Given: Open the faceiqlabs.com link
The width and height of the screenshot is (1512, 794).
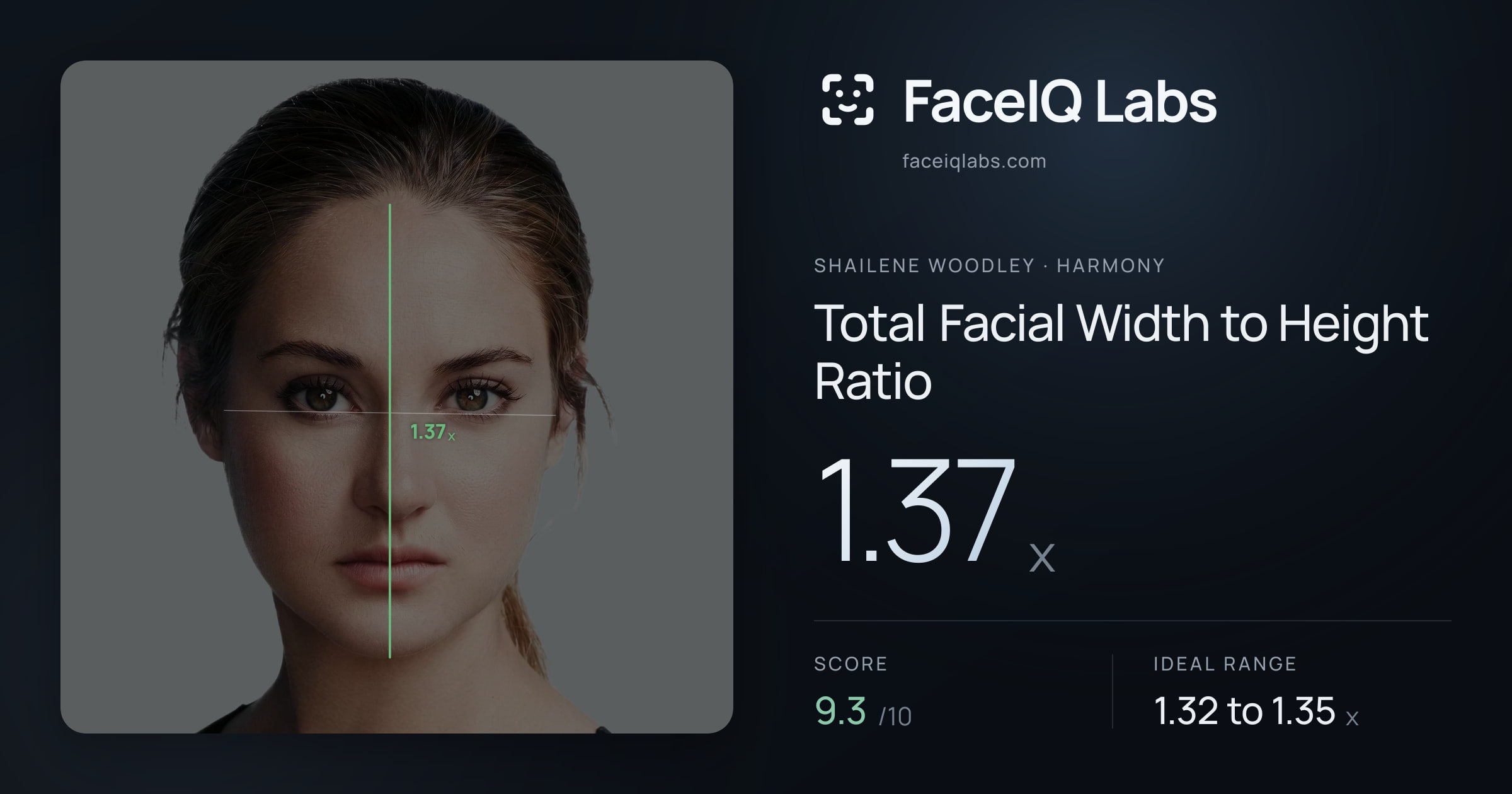Looking at the screenshot, I should point(974,161).
